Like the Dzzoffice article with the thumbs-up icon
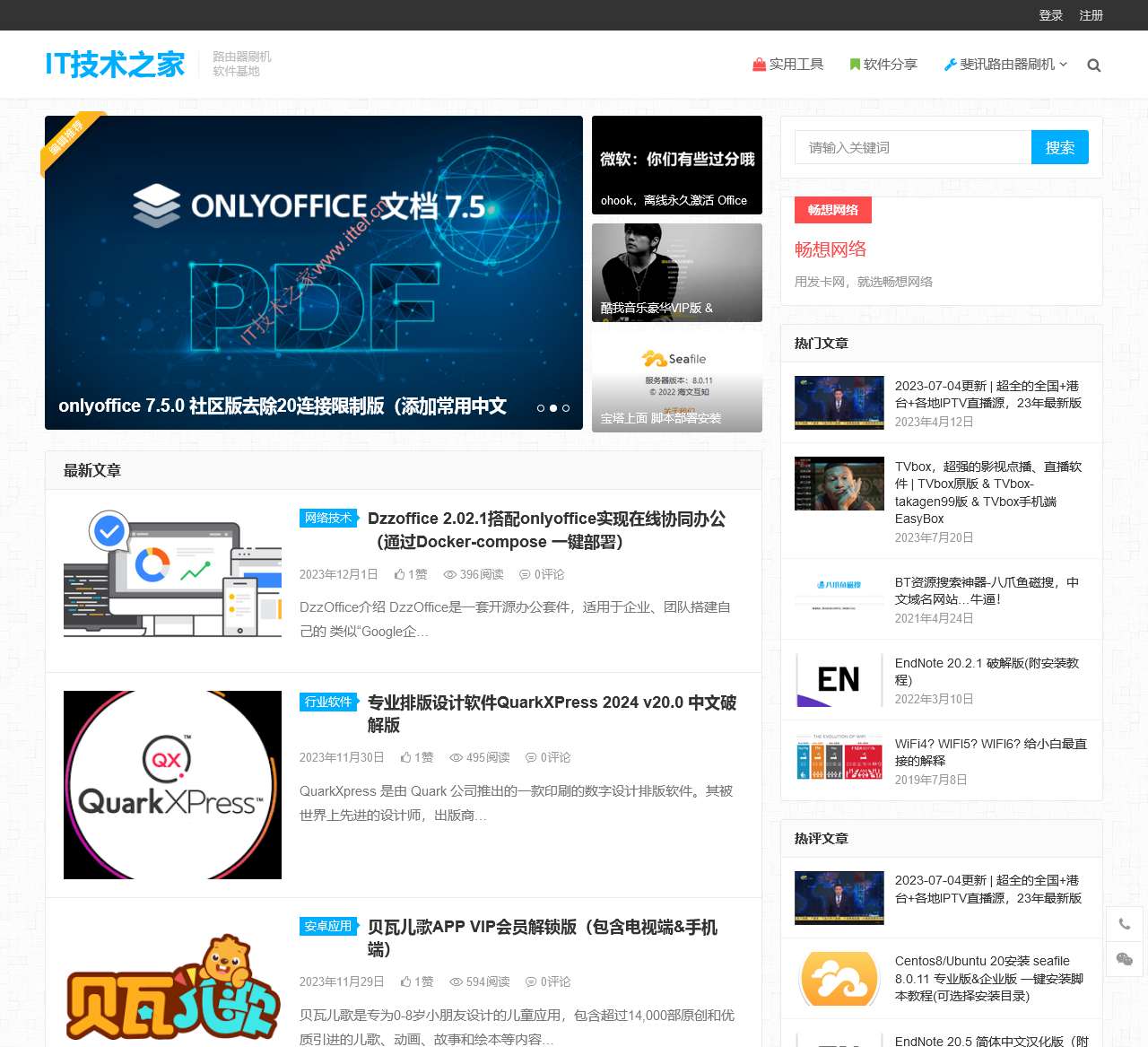The width and height of the screenshot is (1148, 1047). coord(401,573)
